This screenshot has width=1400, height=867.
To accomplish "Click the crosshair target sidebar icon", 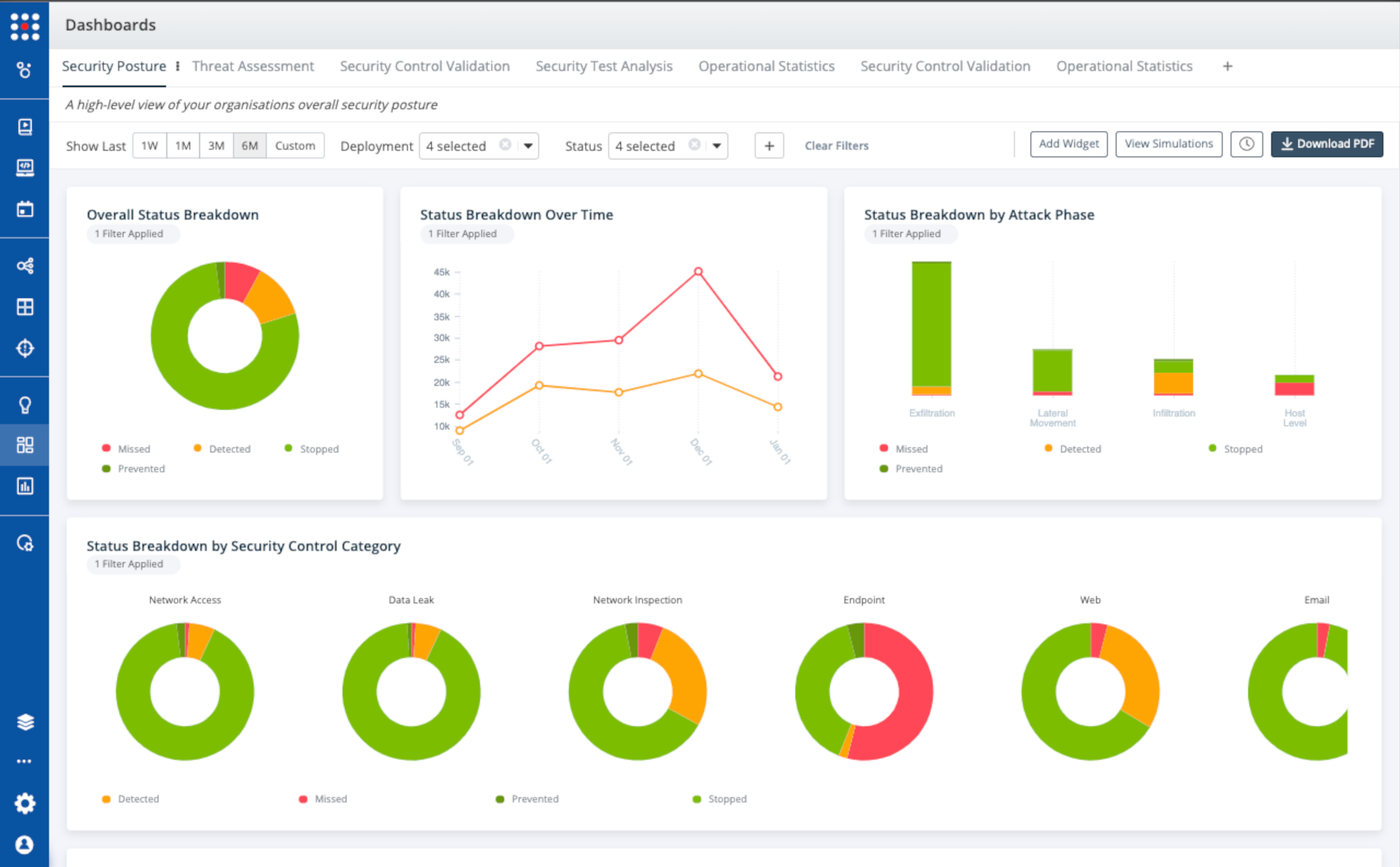I will click(25, 348).
